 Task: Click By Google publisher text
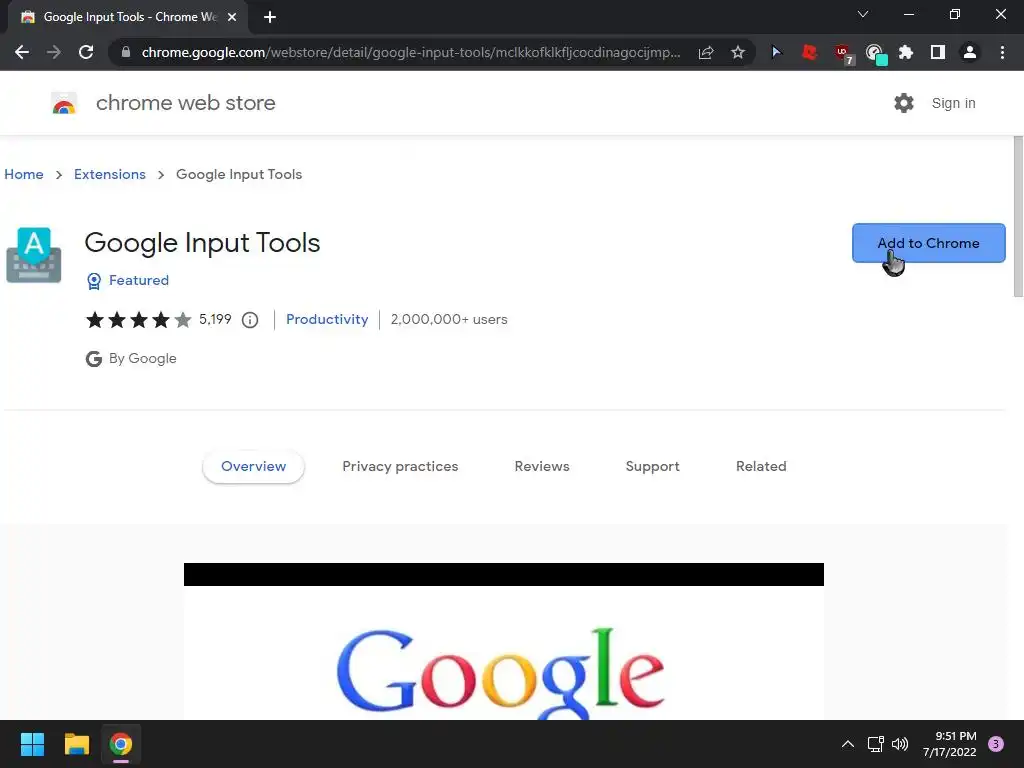coord(142,359)
